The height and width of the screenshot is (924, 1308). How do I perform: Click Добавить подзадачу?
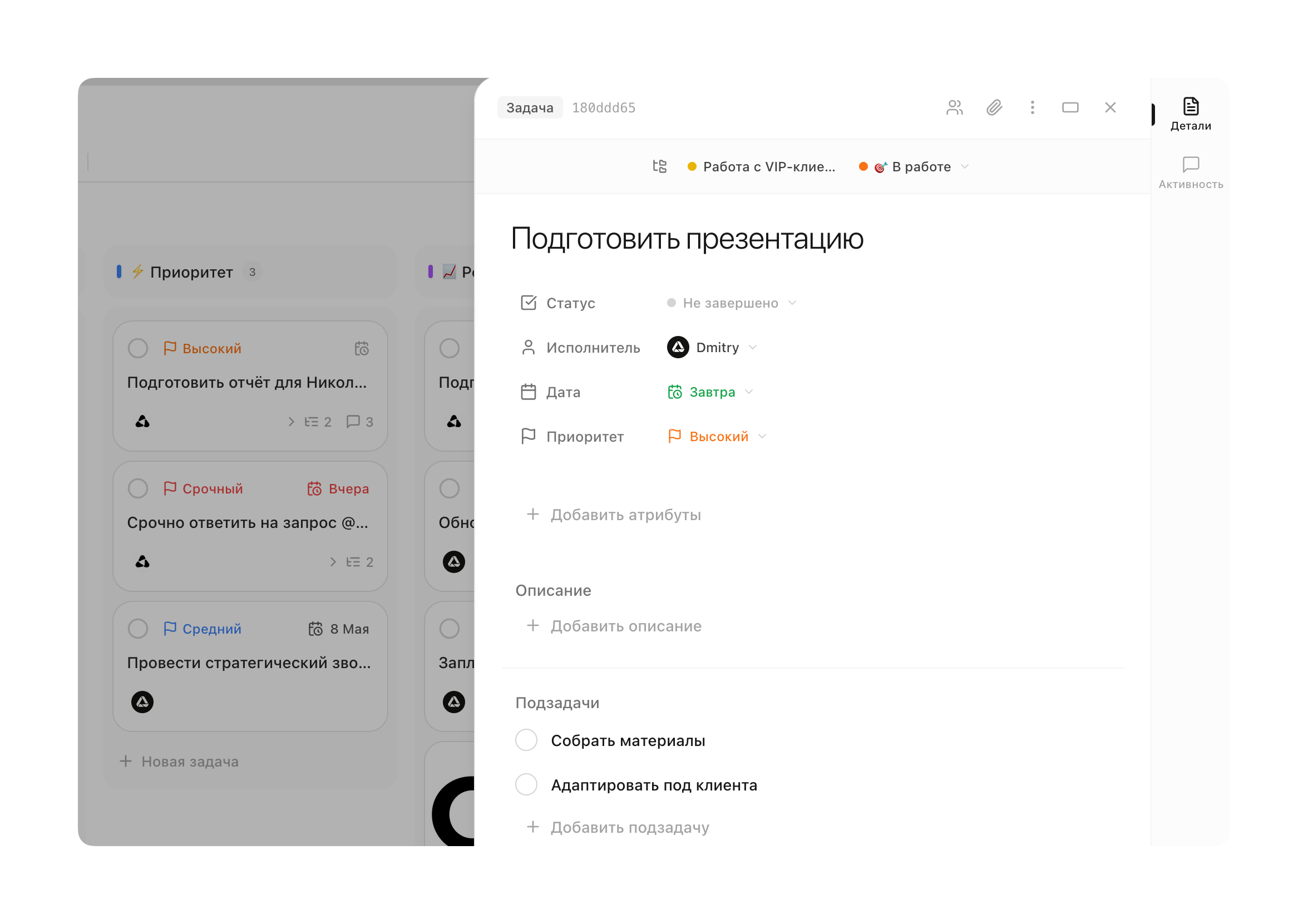tap(618, 827)
